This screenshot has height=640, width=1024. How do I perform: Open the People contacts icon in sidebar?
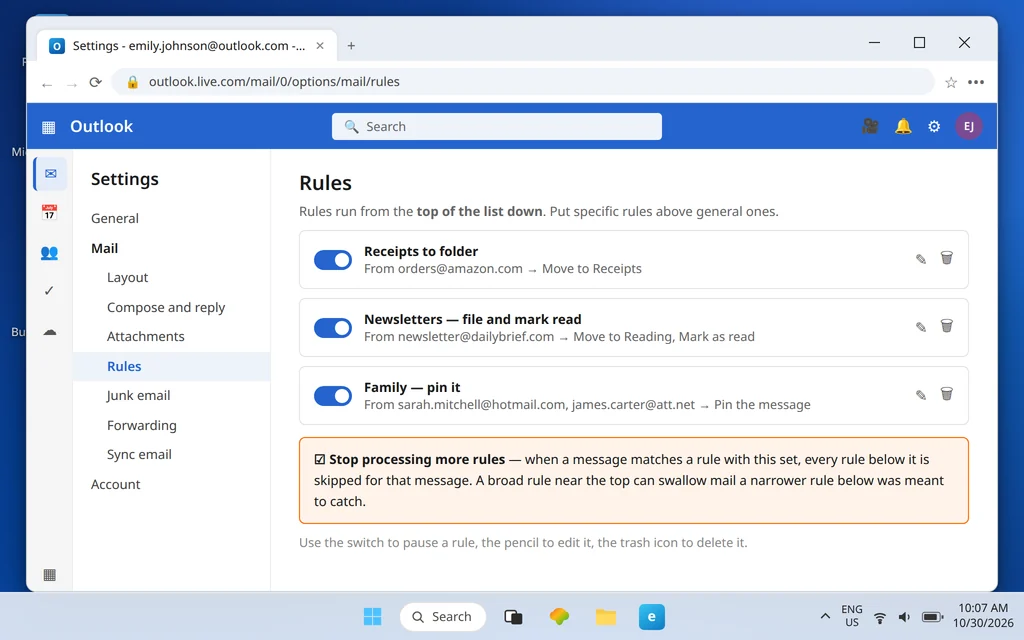[49, 252]
